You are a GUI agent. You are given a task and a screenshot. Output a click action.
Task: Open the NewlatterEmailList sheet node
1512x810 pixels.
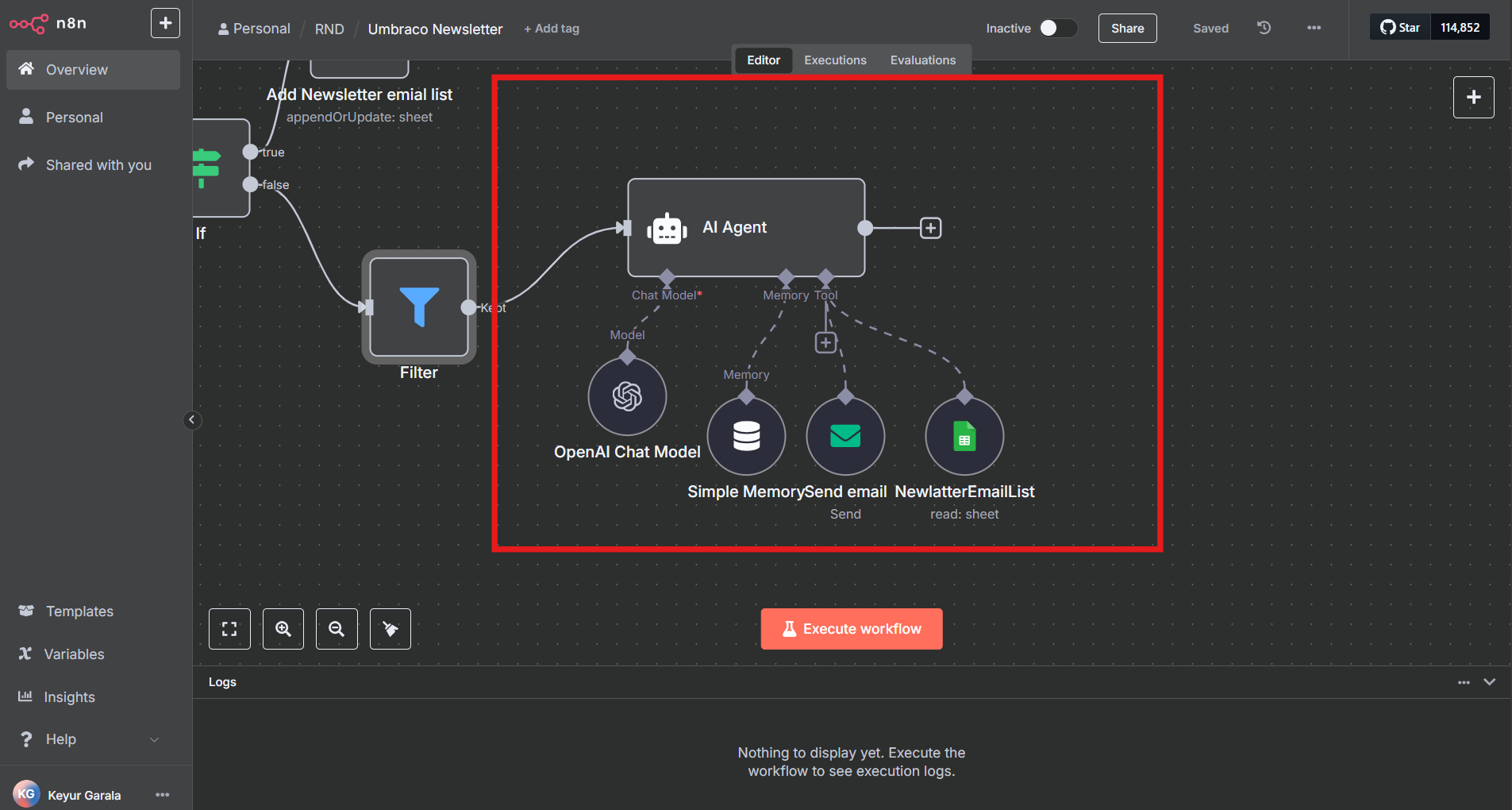pos(964,435)
